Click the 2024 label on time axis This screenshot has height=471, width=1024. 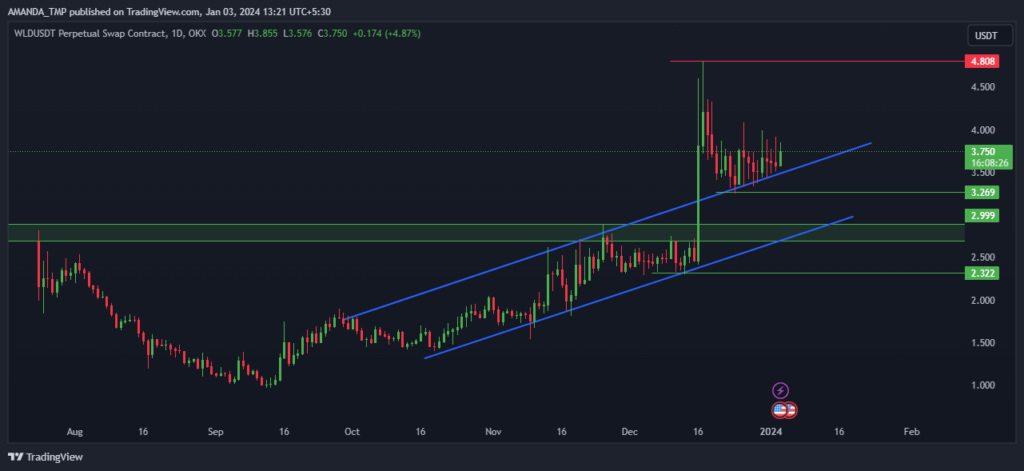[771, 432]
